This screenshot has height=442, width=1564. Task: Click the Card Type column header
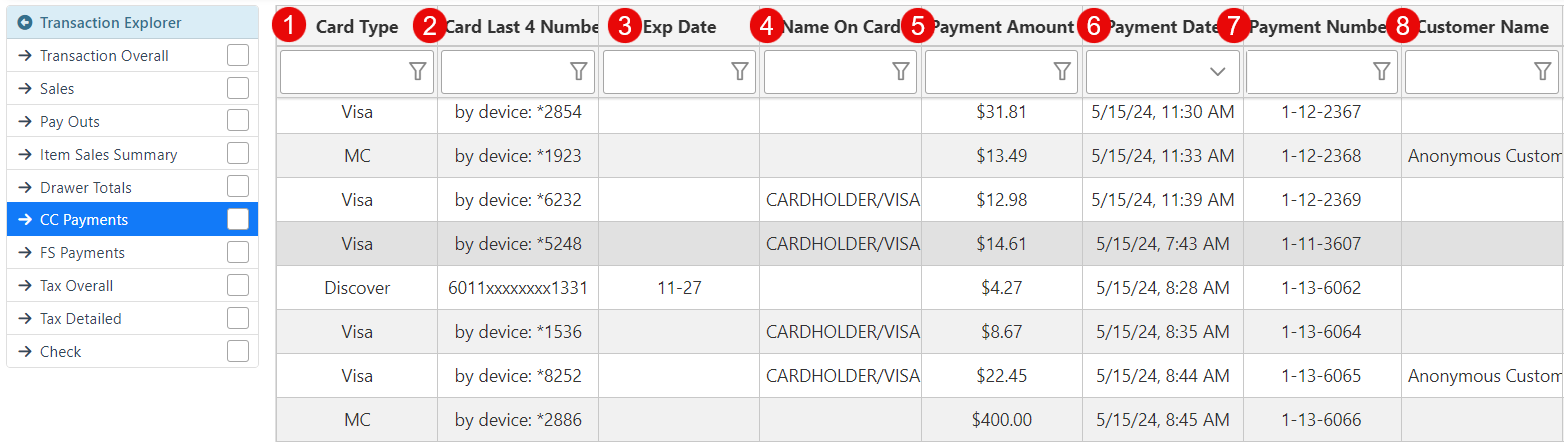coord(357,27)
